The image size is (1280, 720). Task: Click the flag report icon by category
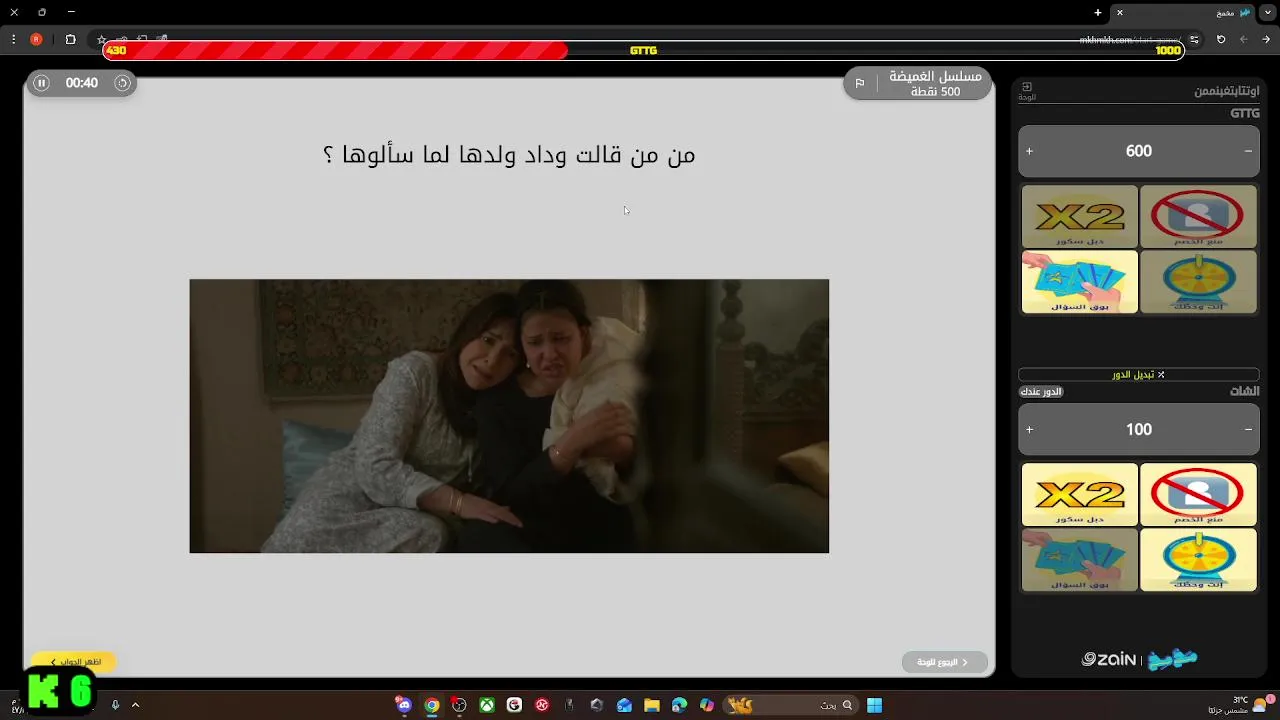tap(859, 83)
